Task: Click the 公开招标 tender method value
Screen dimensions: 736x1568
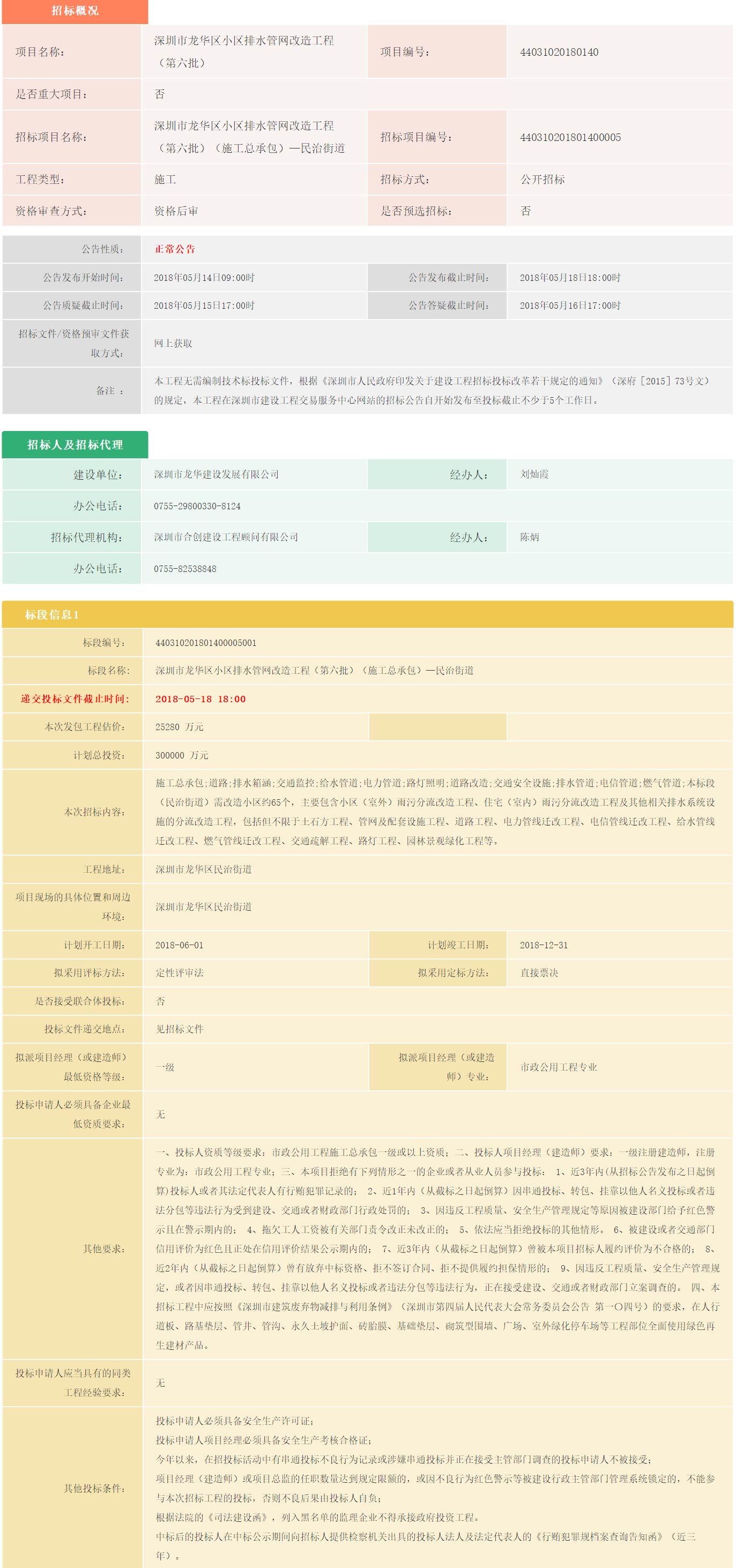Action: point(542,180)
